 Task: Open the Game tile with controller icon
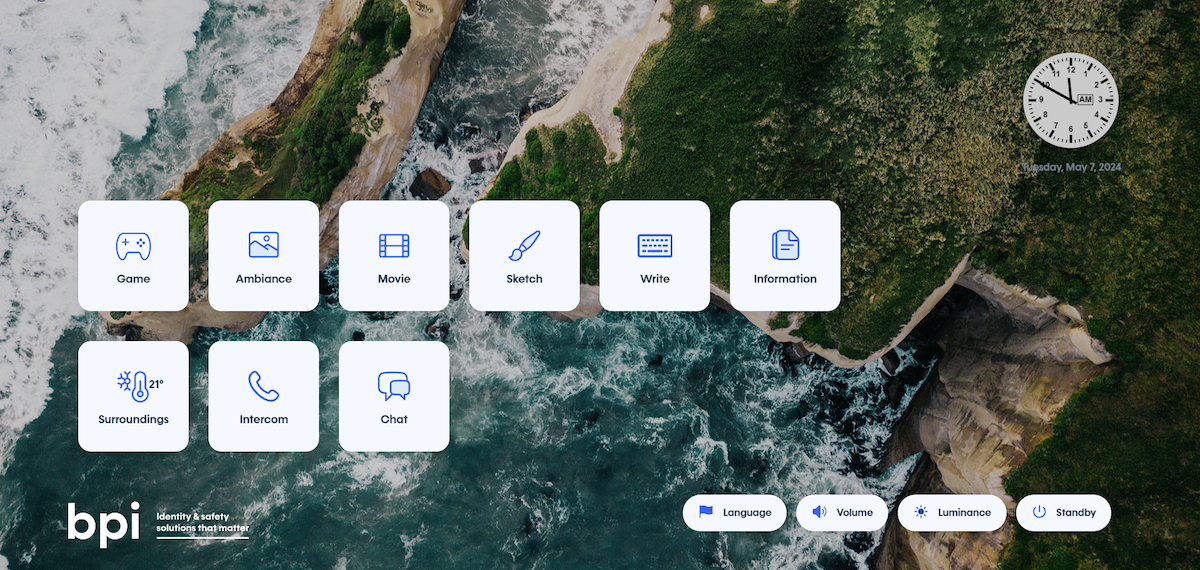pos(133,256)
